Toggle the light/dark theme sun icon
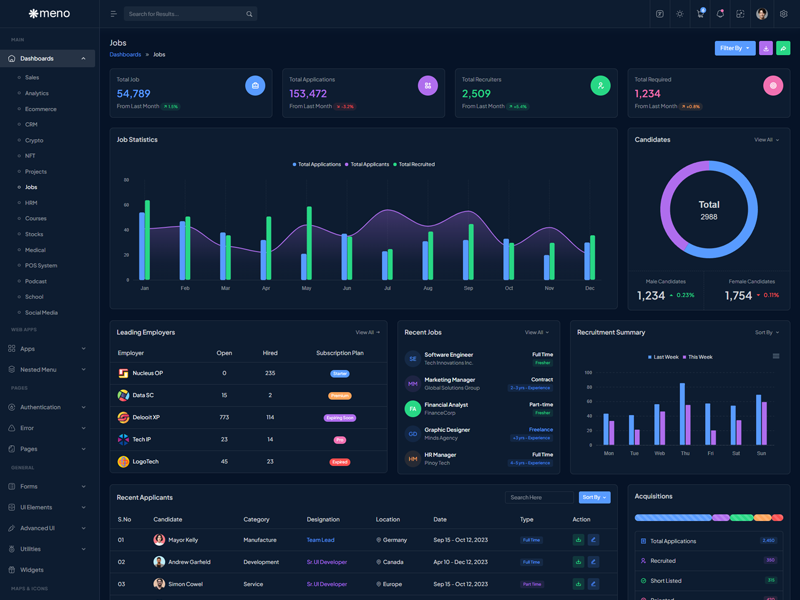 pos(680,14)
